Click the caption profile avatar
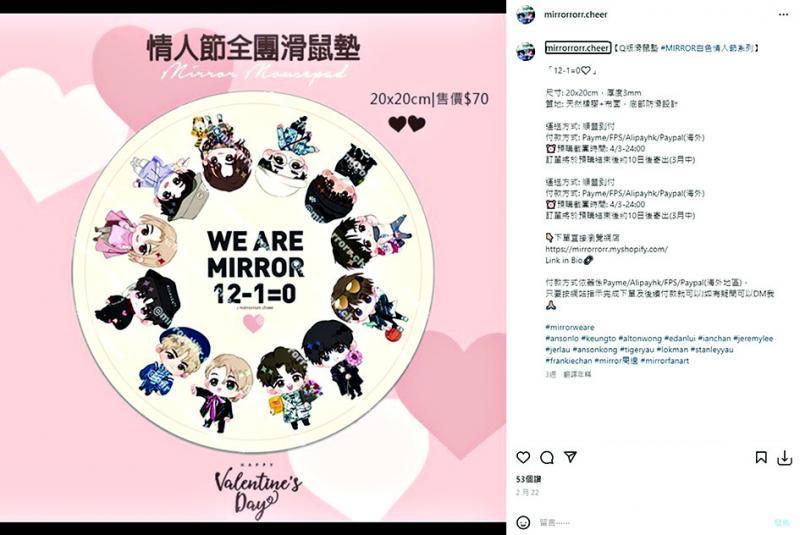Screen dimensions: 800x535 pyautogui.click(x=526, y=51)
